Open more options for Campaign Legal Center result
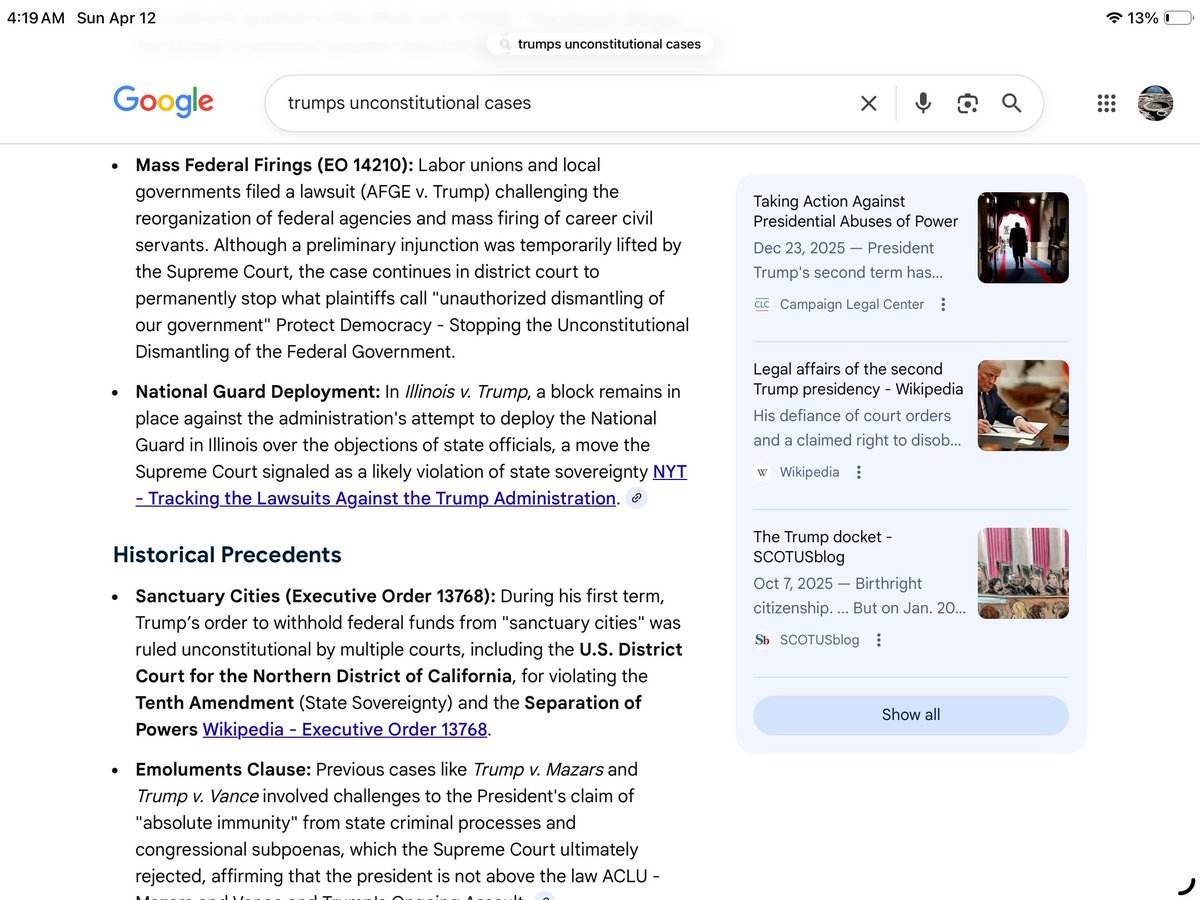This screenshot has height=900, width=1200. point(943,304)
